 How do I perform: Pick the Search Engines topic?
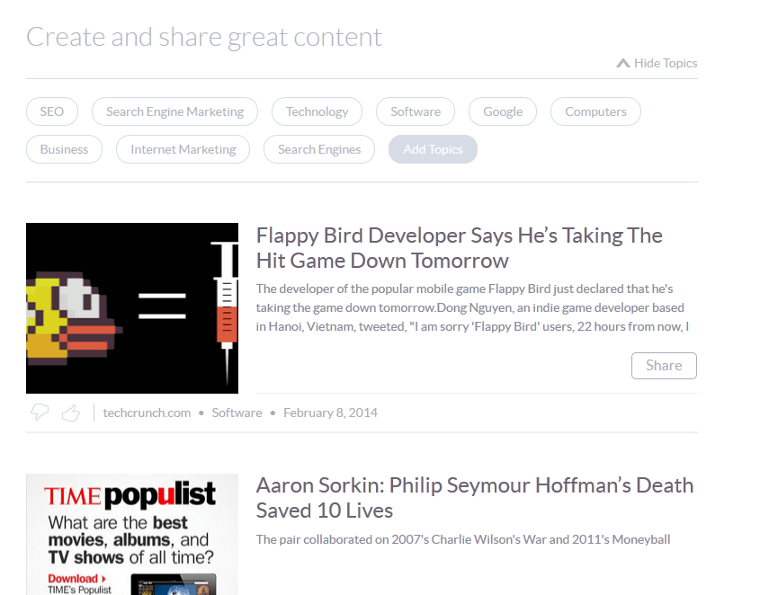(319, 149)
